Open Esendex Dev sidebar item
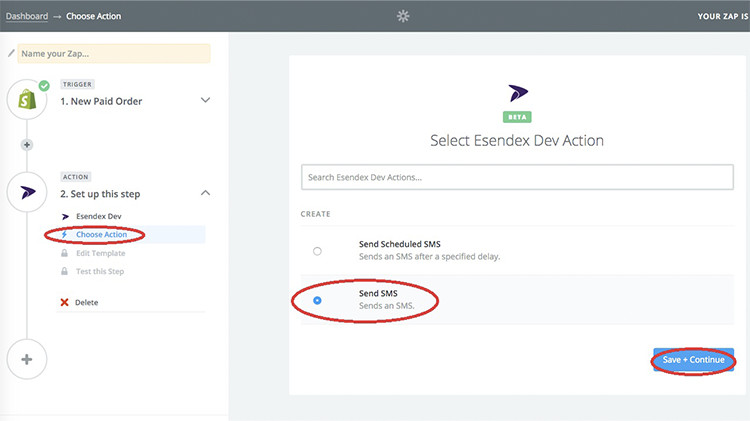The image size is (750, 421). click(x=96, y=216)
